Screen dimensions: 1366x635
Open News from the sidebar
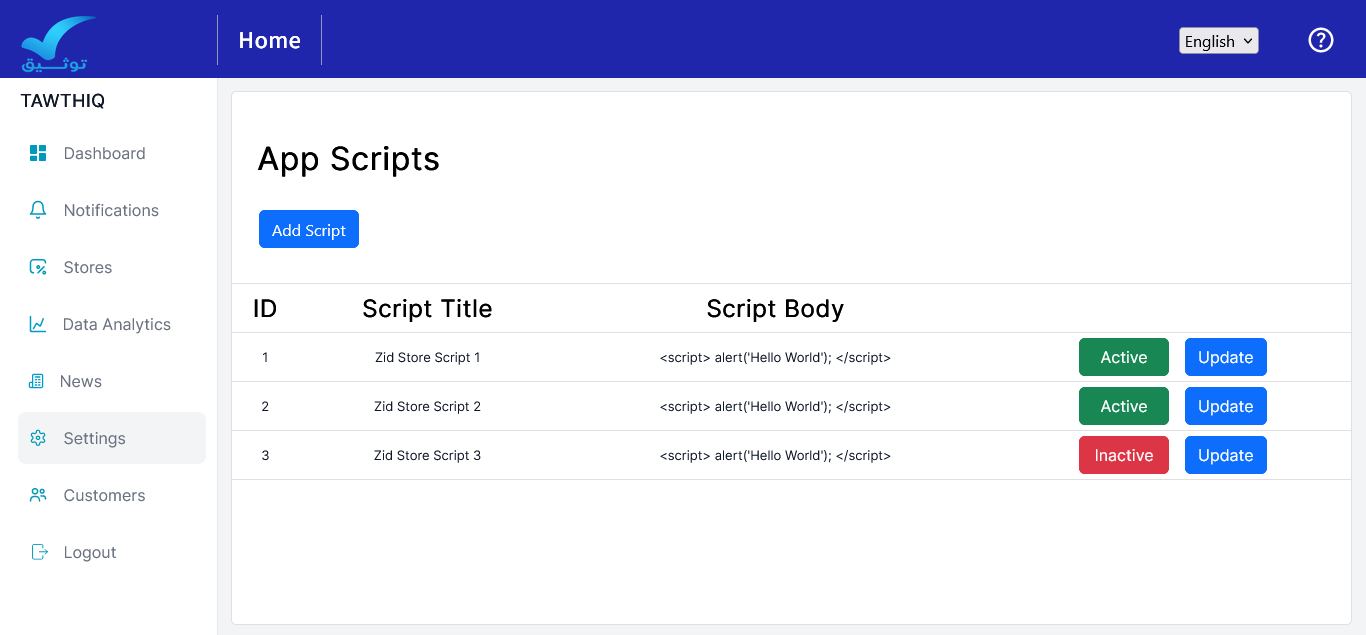(x=112, y=381)
